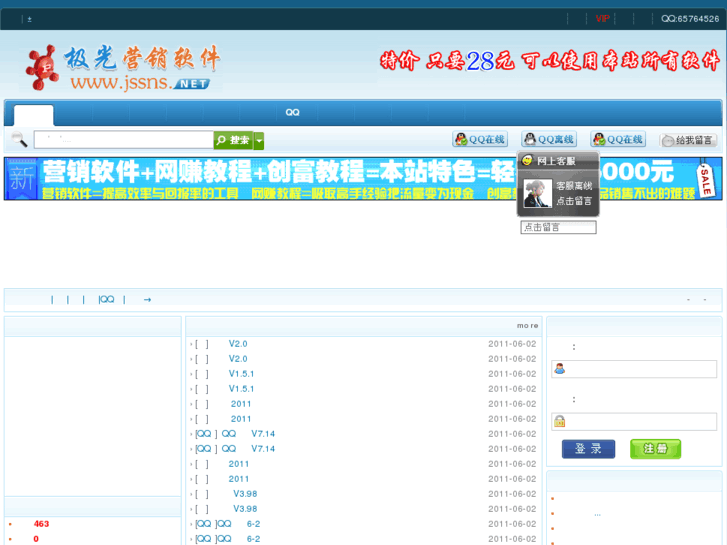Open the red VIP link in top bar
727x545 pixels.
coord(602,19)
